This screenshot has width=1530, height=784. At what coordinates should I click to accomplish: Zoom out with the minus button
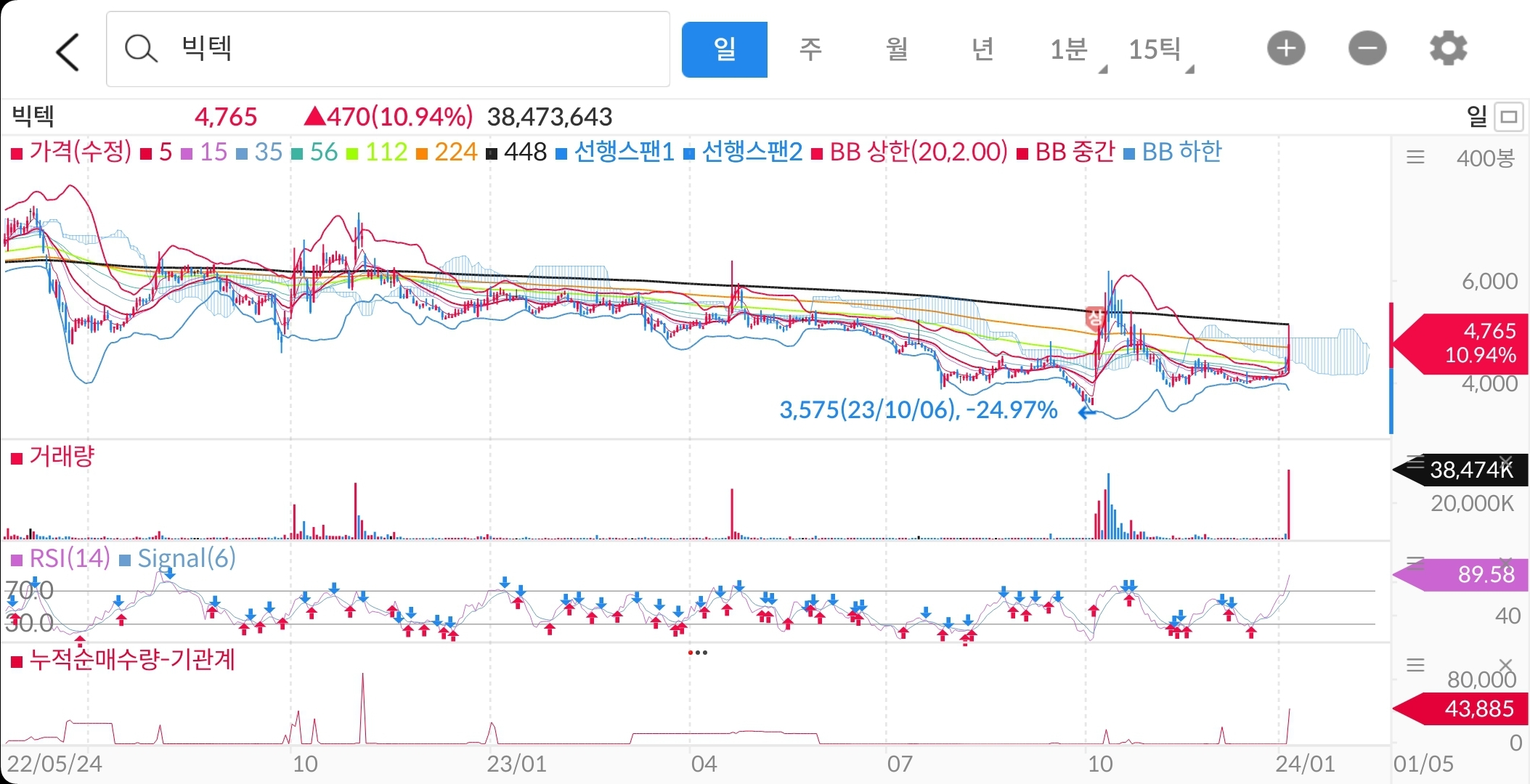tap(1367, 49)
